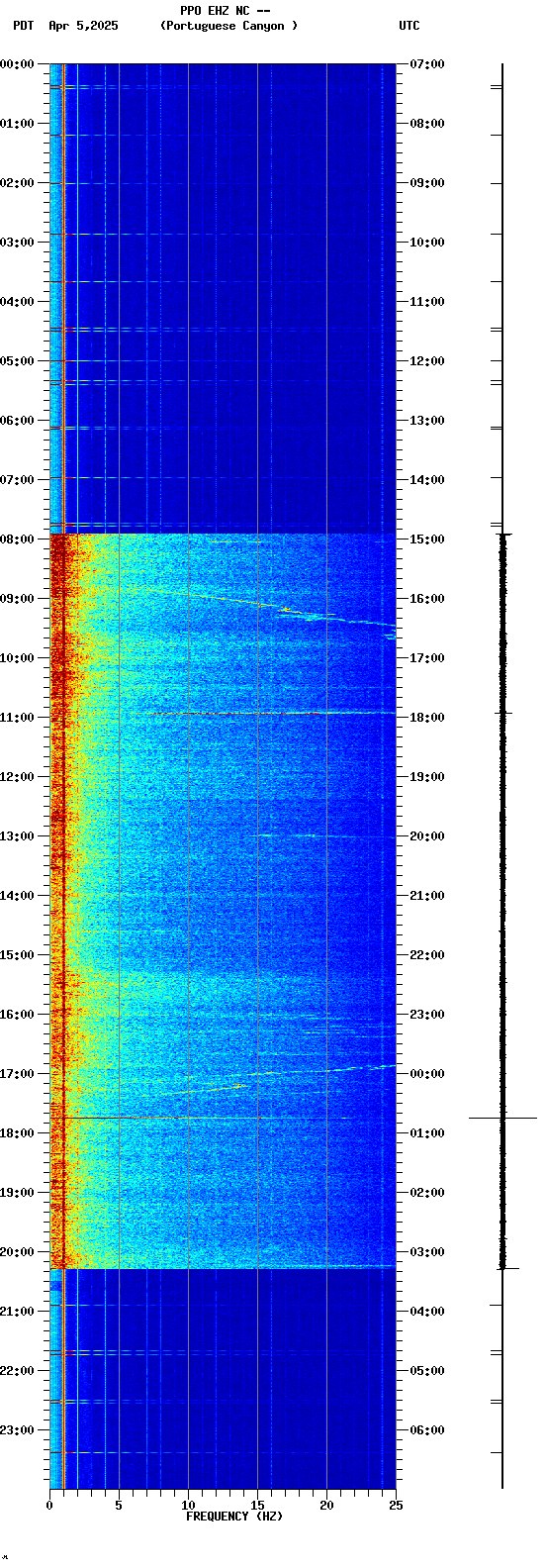
Task: Click the PDT time label '05:00'
Action: 17,361
